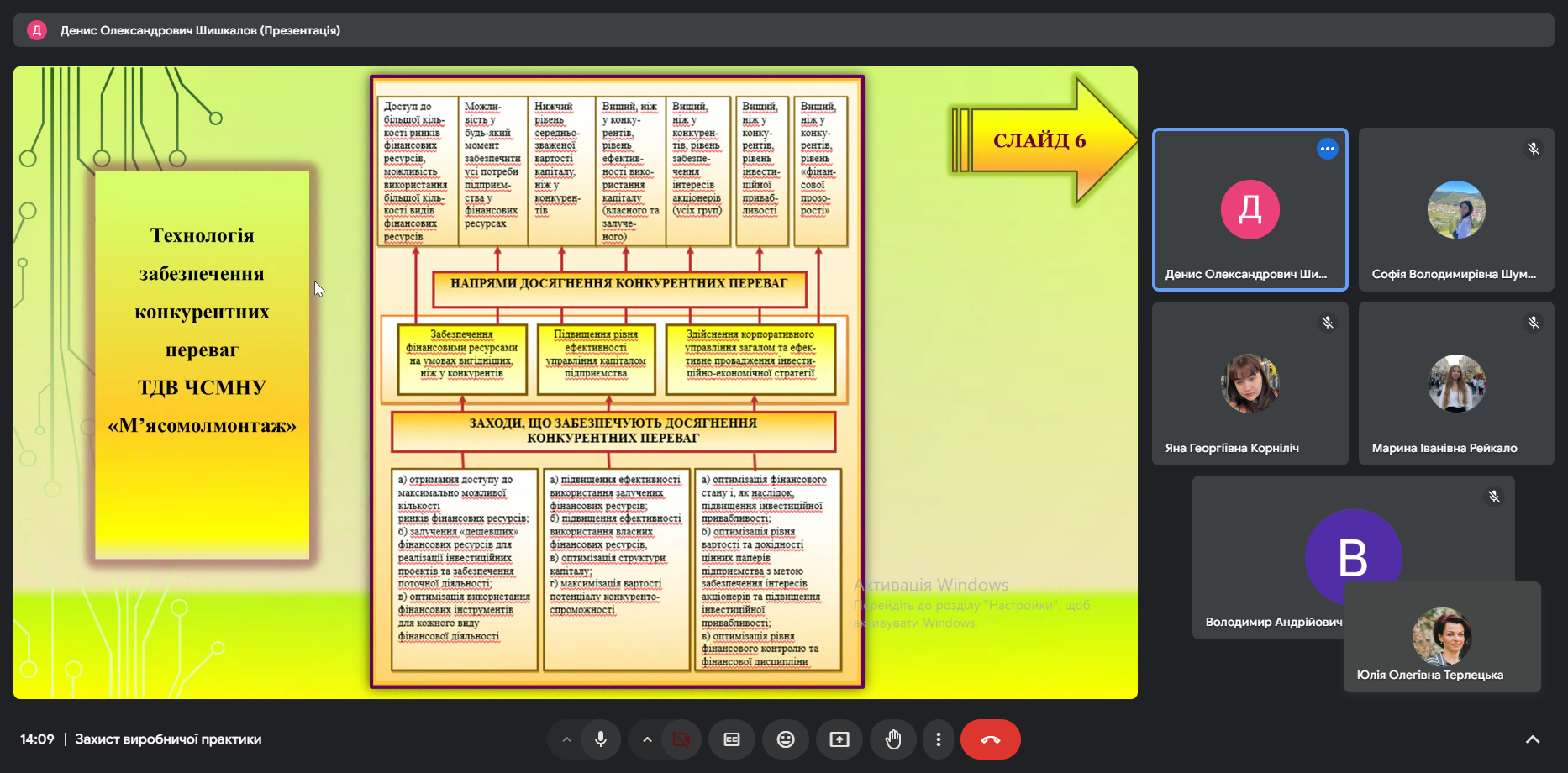Turn on the camera using the crossed-out camera button
The image size is (1568, 773).
point(681,739)
